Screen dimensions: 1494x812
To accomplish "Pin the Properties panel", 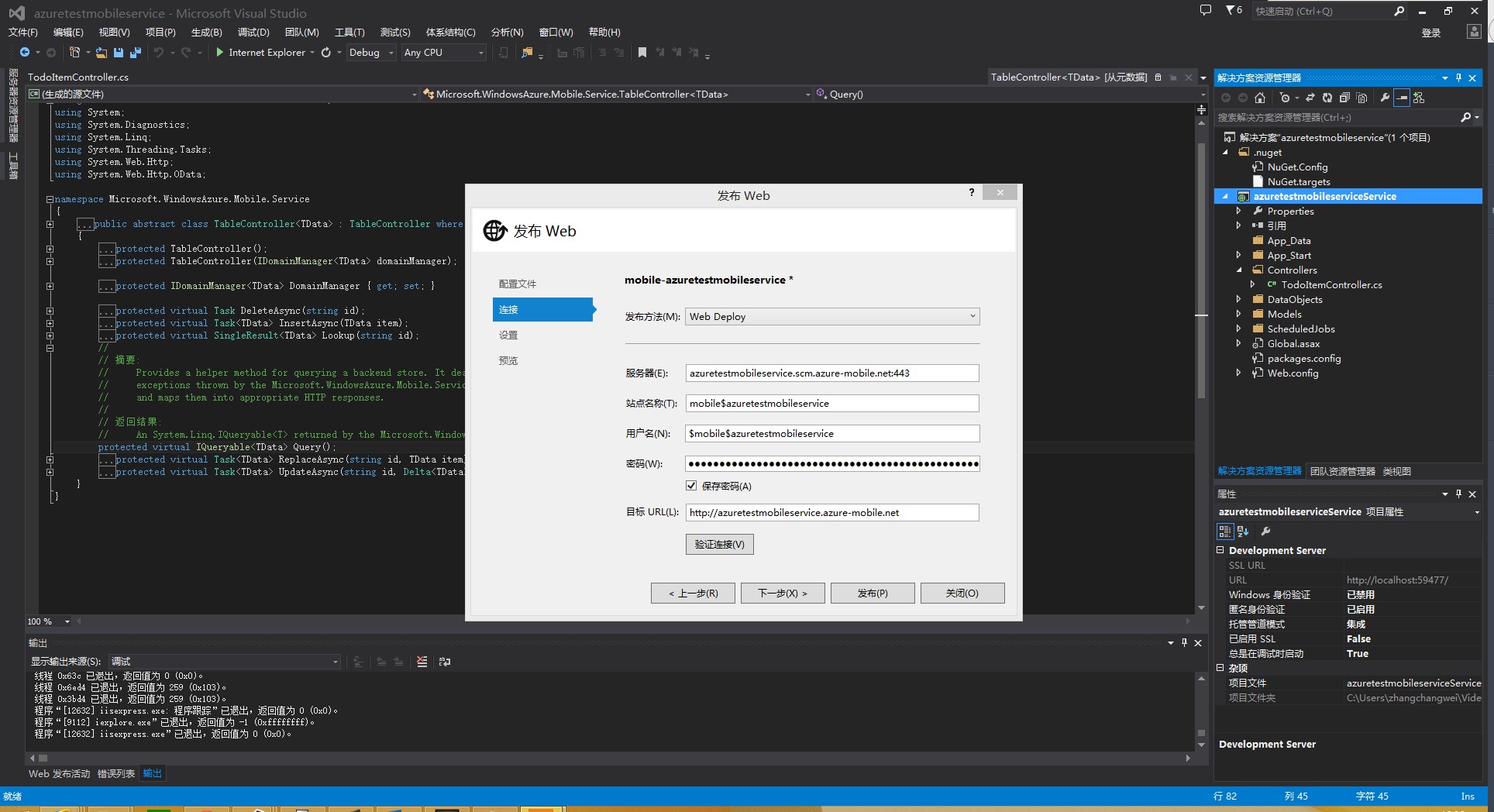I will 1458,494.
